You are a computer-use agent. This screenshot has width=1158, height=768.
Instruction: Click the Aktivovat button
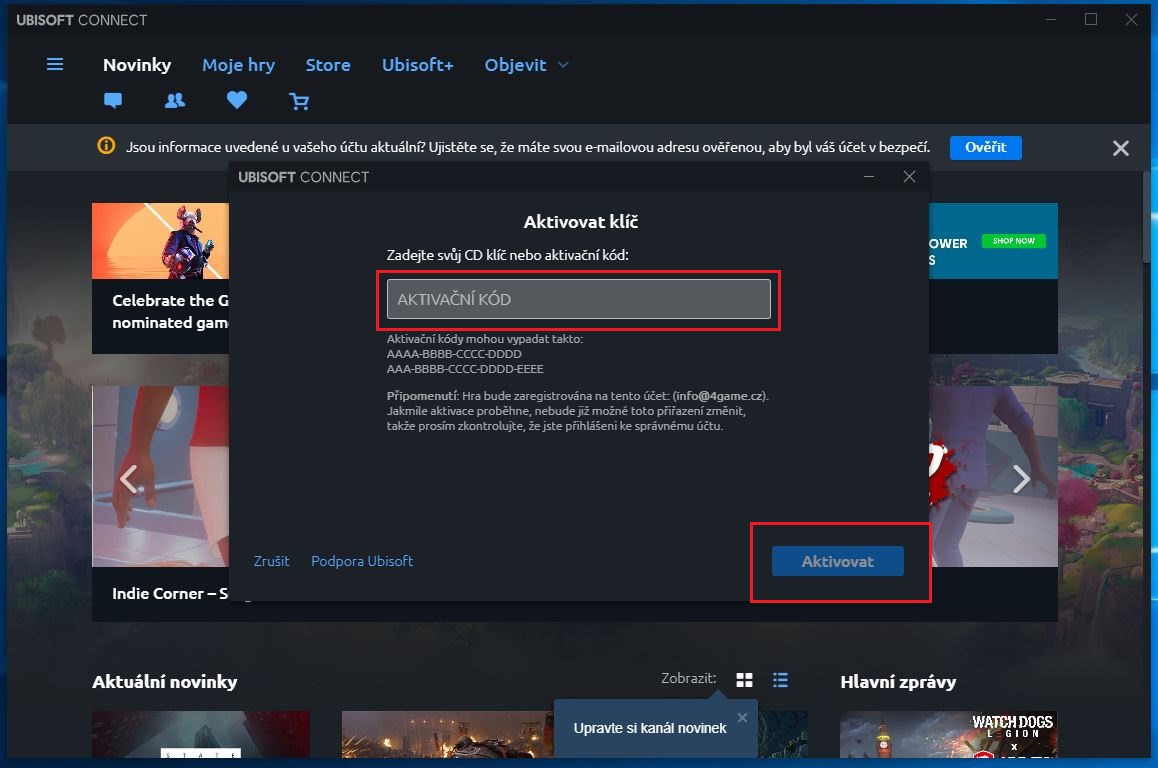pyautogui.click(x=837, y=561)
